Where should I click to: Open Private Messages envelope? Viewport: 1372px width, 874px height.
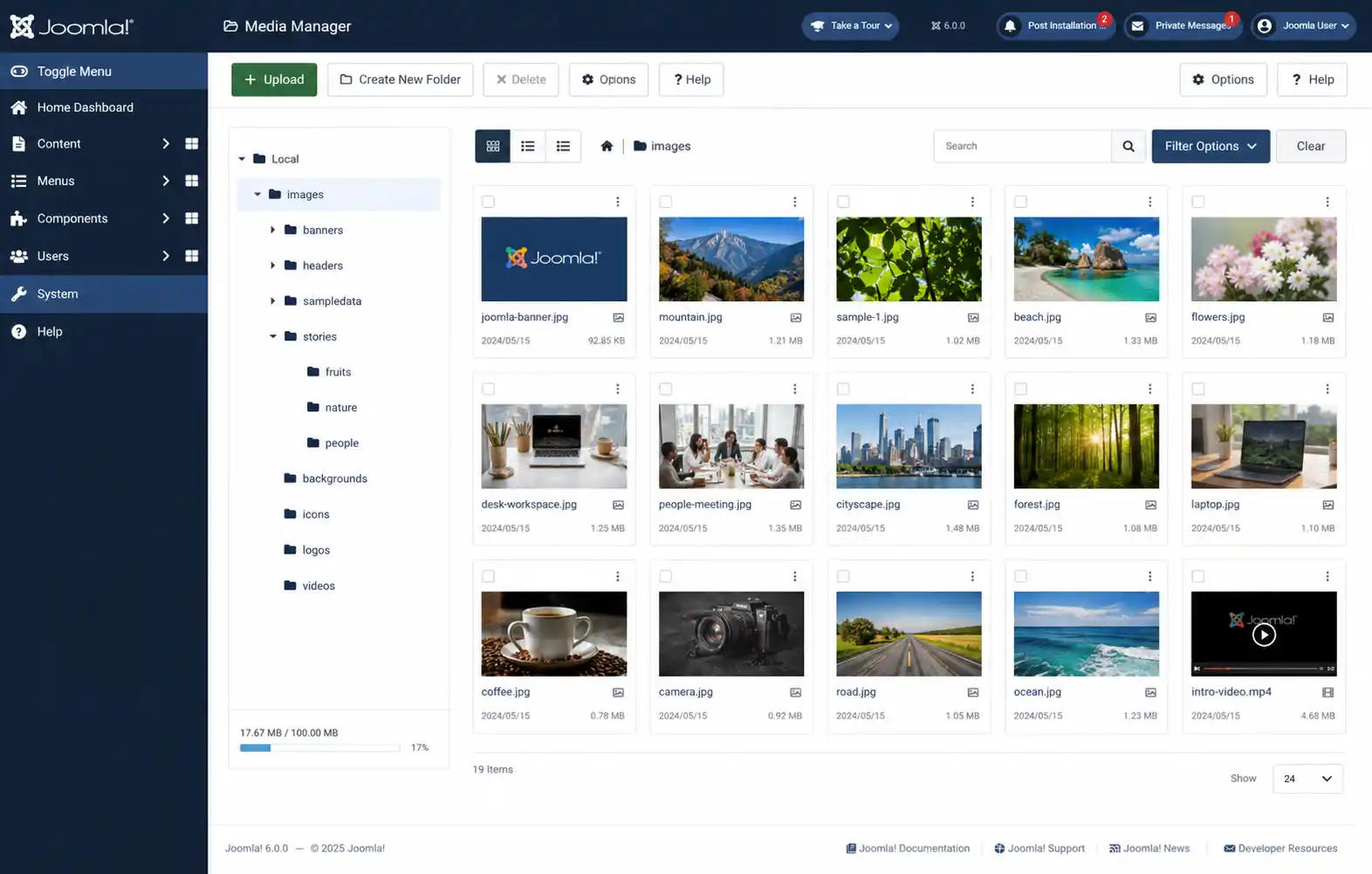pos(1183,26)
